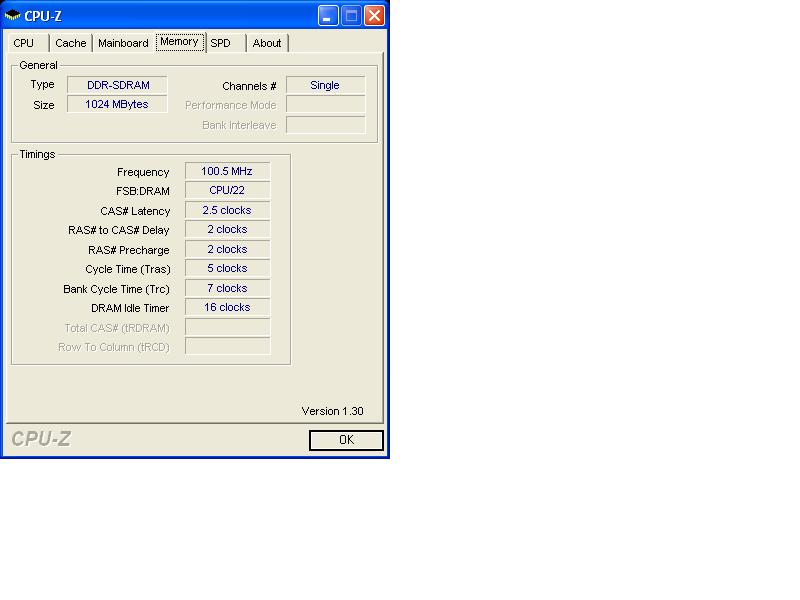Minimize the CPU-Z window
The height and width of the screenshot is (600, 800).
(x=328, y=16)
